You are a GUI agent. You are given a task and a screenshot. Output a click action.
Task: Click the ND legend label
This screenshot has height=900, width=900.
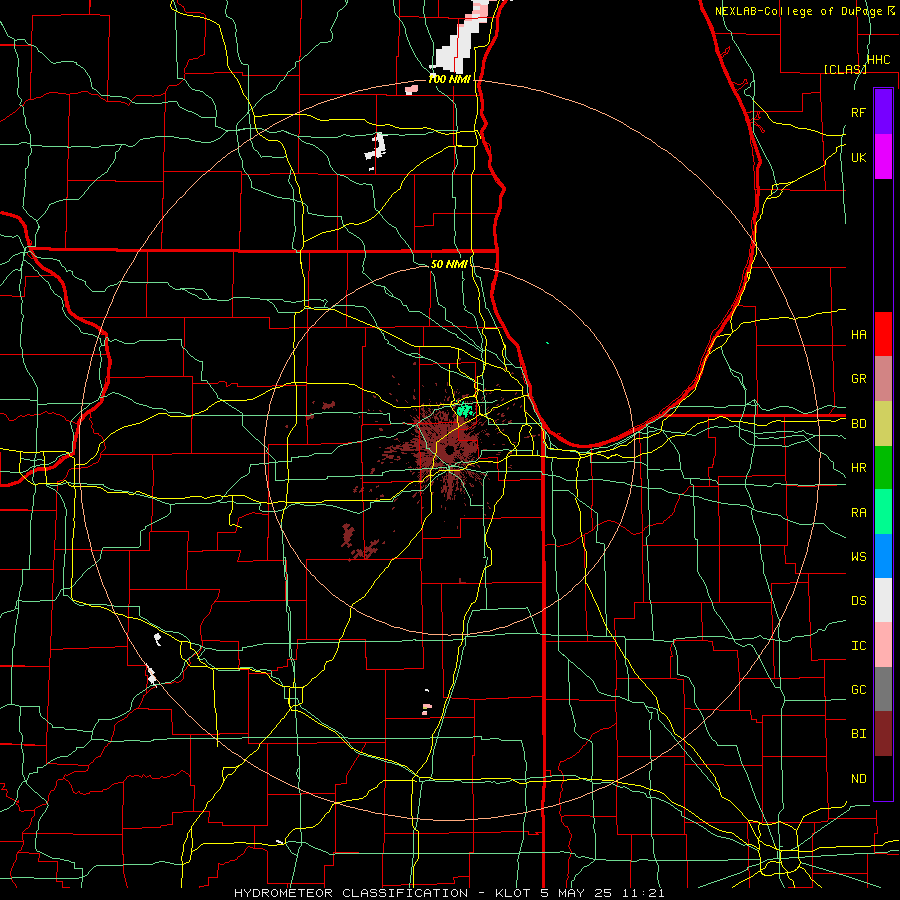(x=859, y=779)
